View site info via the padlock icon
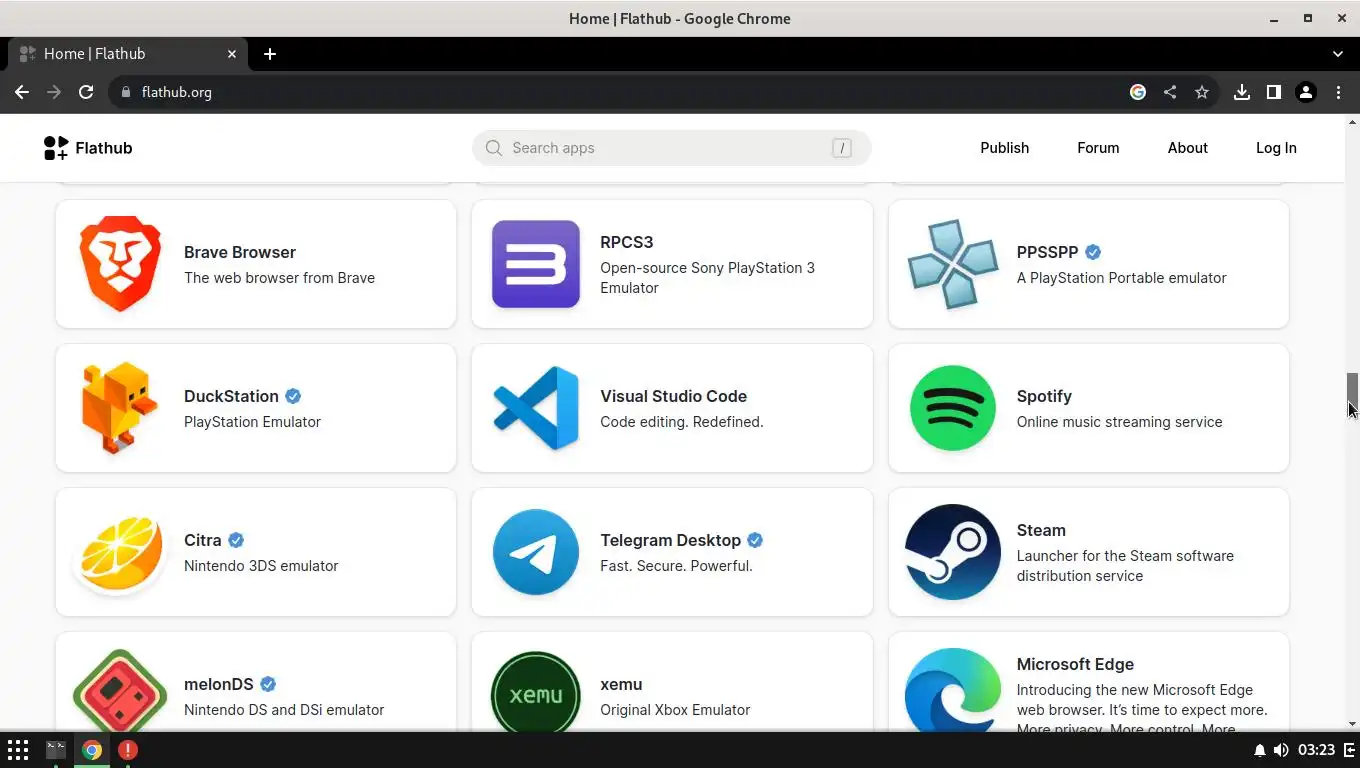 pyautogui.click(x=125, y=92)
